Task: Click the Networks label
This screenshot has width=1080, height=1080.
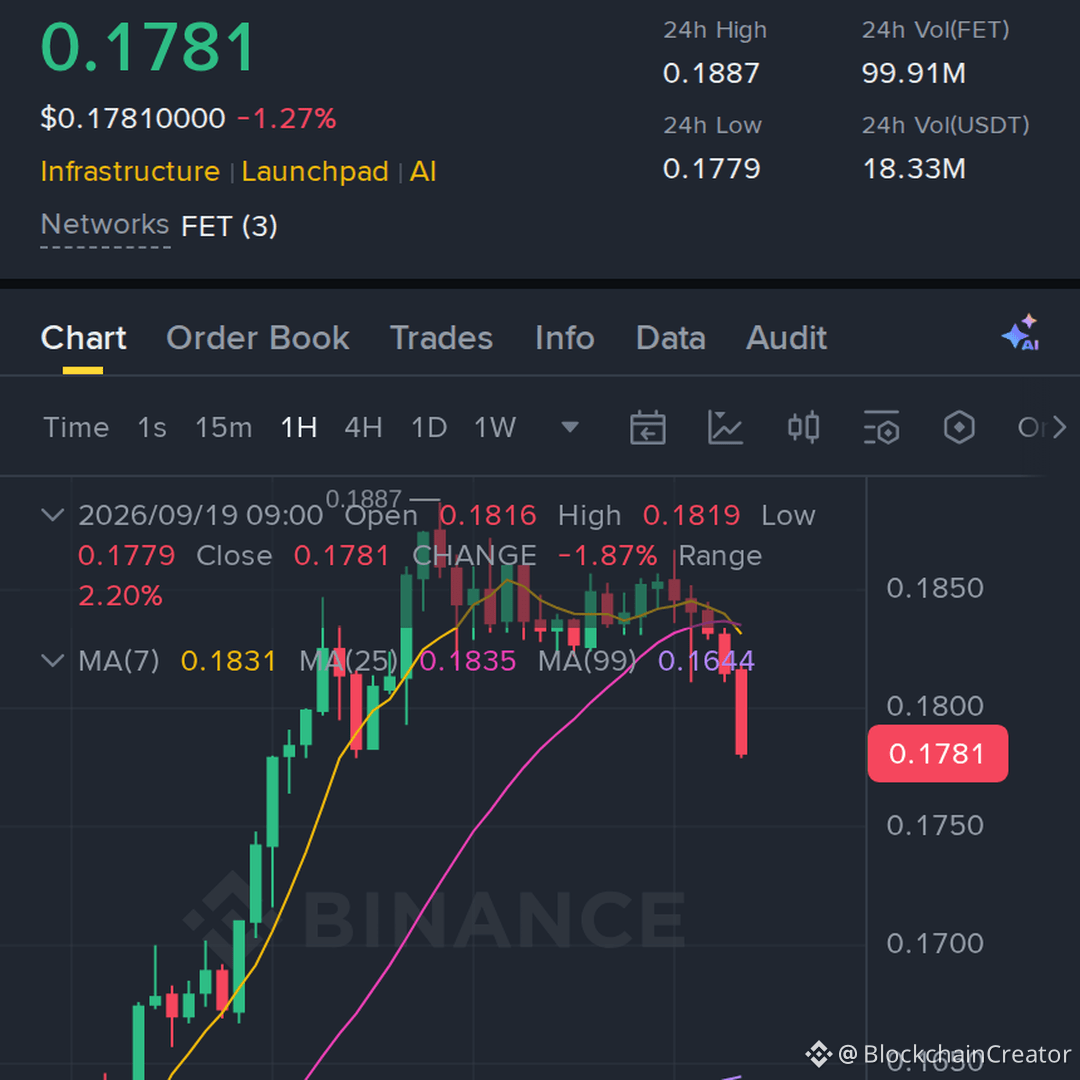Action: coord(105,225)
